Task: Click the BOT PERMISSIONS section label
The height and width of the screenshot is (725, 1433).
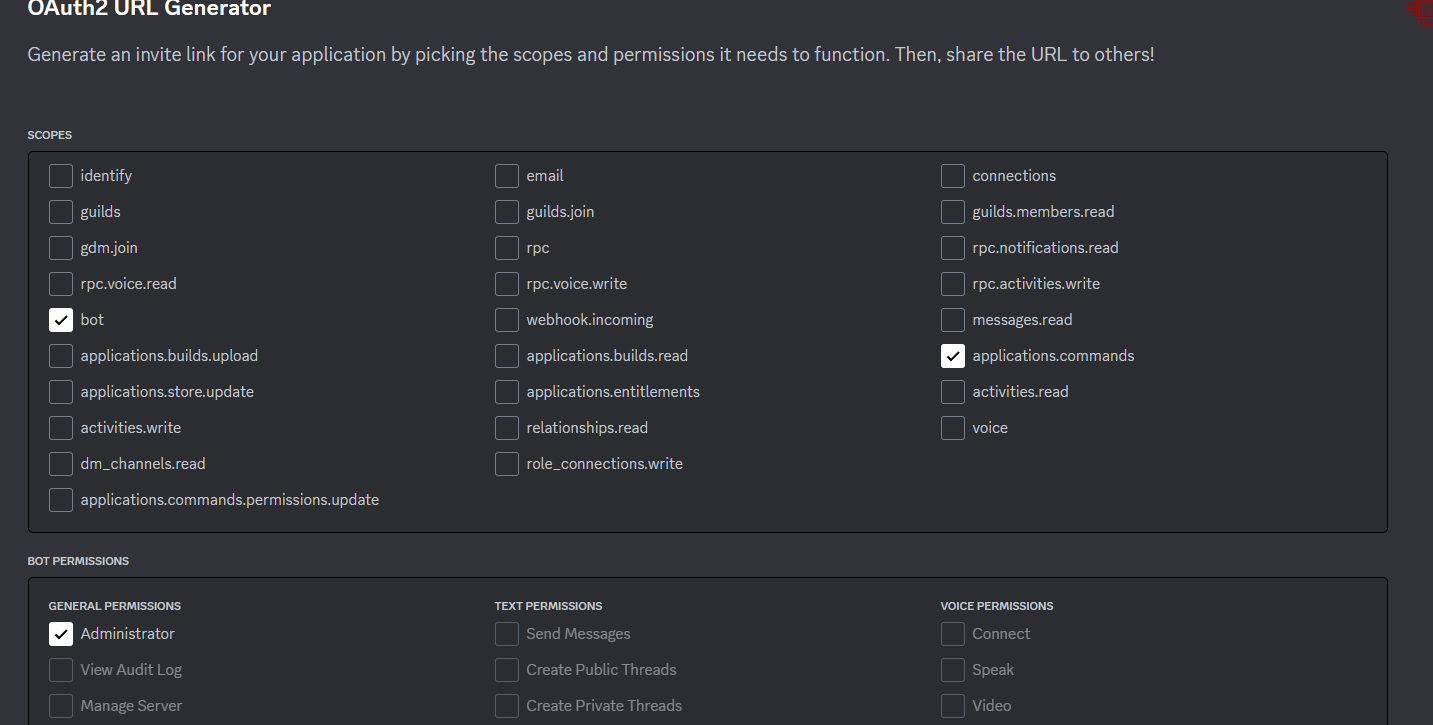Action: coord(78,561)
